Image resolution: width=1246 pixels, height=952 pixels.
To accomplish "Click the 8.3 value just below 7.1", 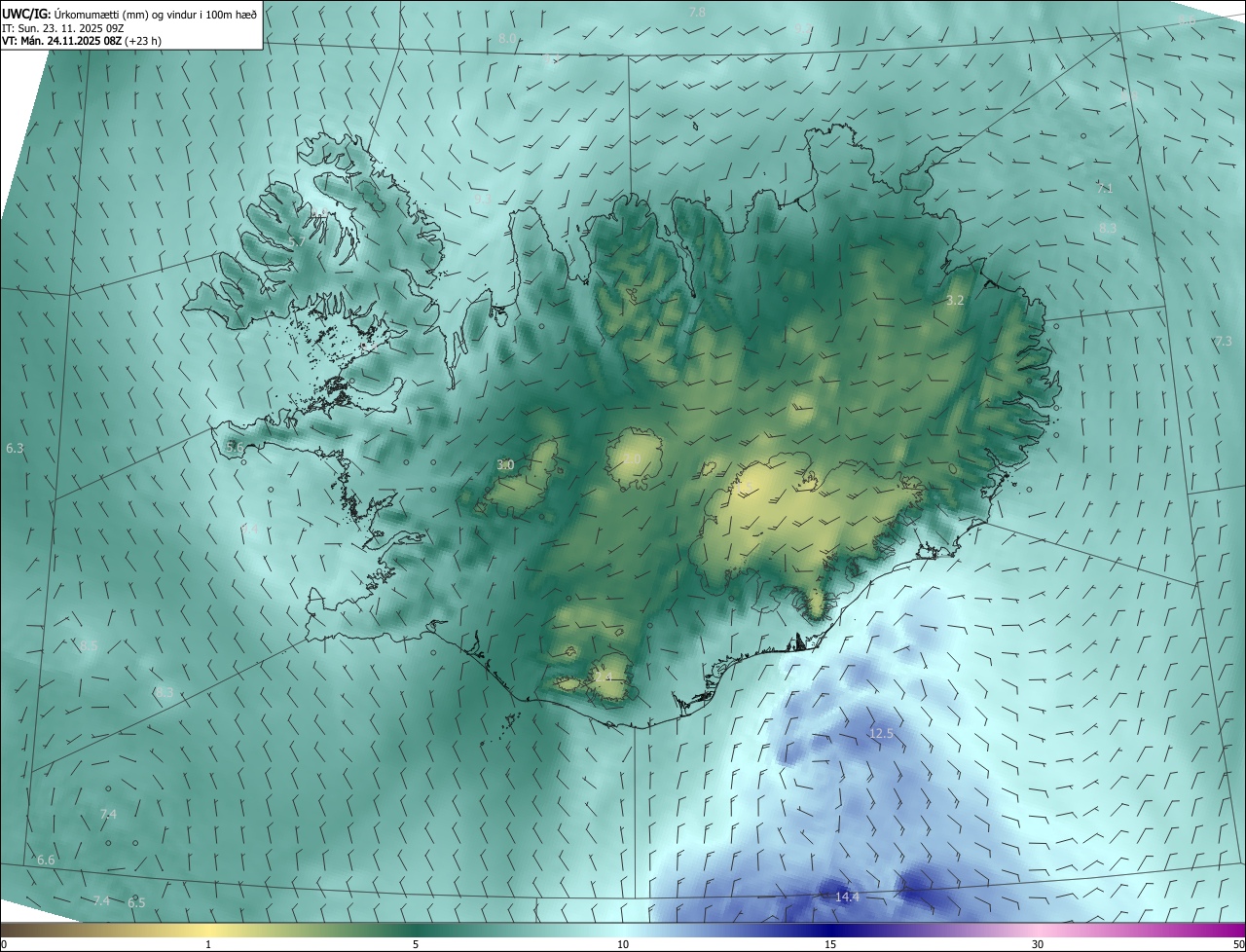I will pyautogui.click(x=1108, y=228).
